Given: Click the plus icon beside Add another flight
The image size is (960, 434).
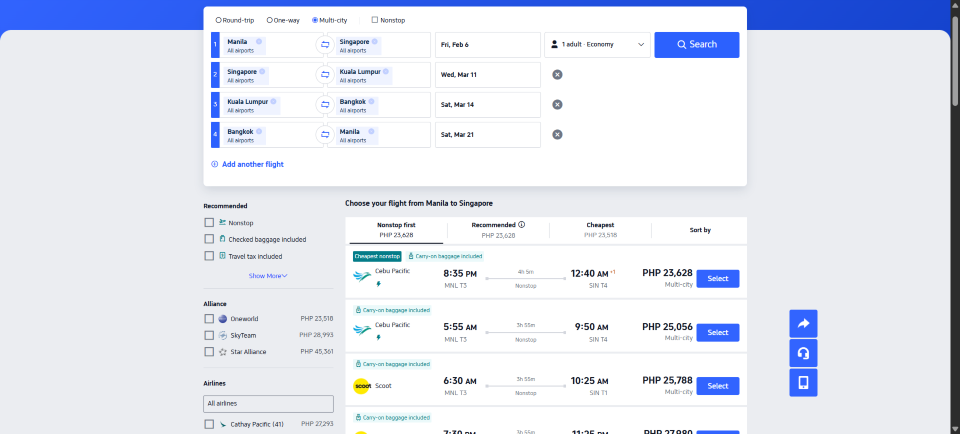Looking at the screenshot, I should click(214, 164).
